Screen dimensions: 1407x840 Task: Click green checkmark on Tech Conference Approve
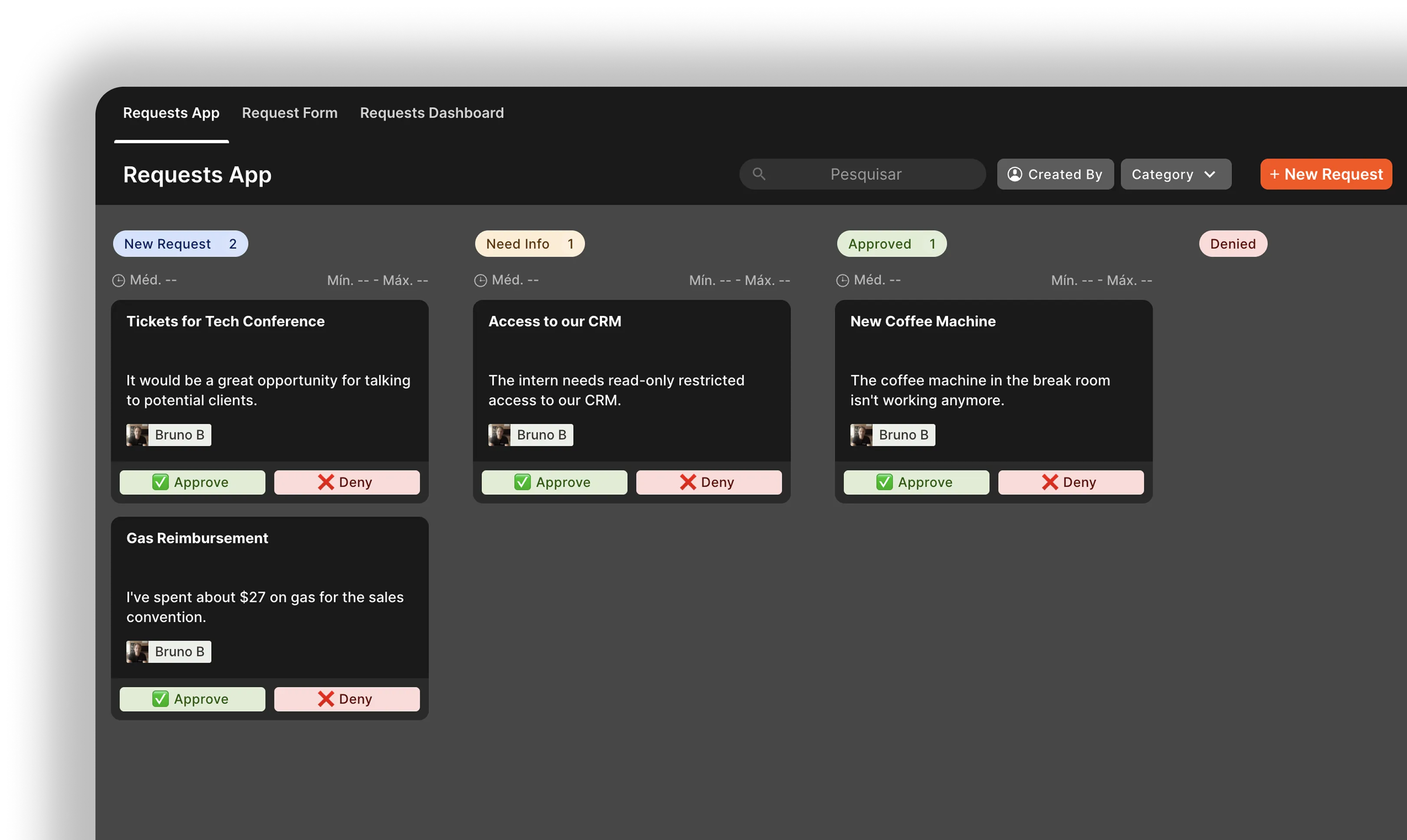pyautogui.click(x=160, y=482)
